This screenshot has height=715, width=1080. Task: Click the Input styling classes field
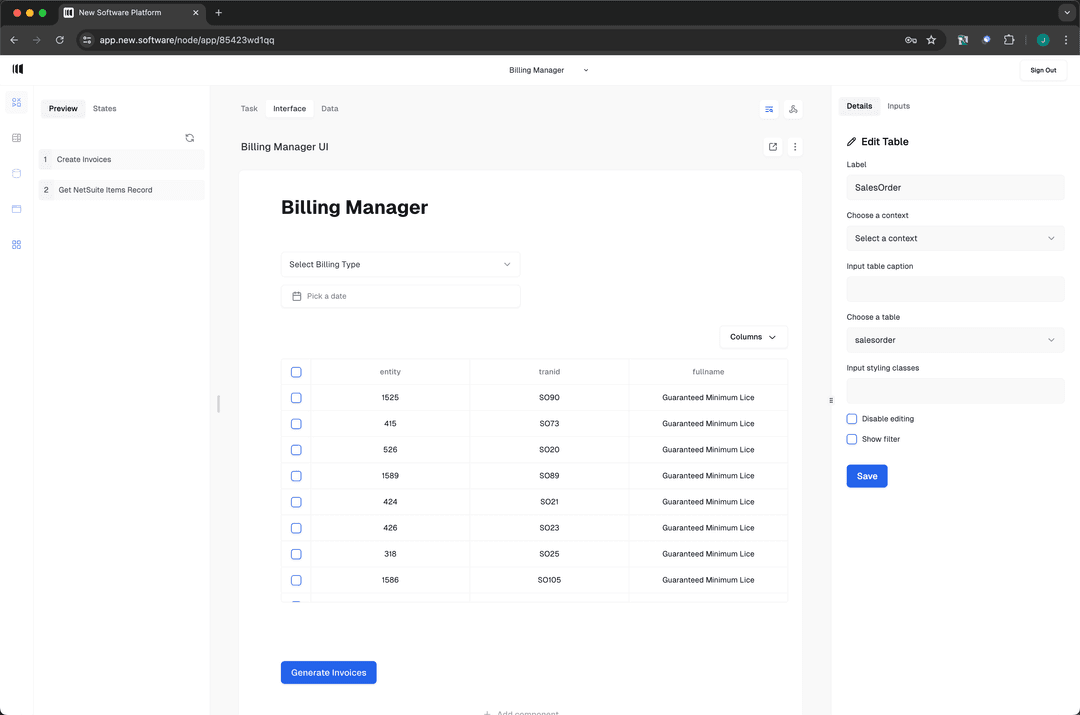pyautogui.click(x=955, y=391)
